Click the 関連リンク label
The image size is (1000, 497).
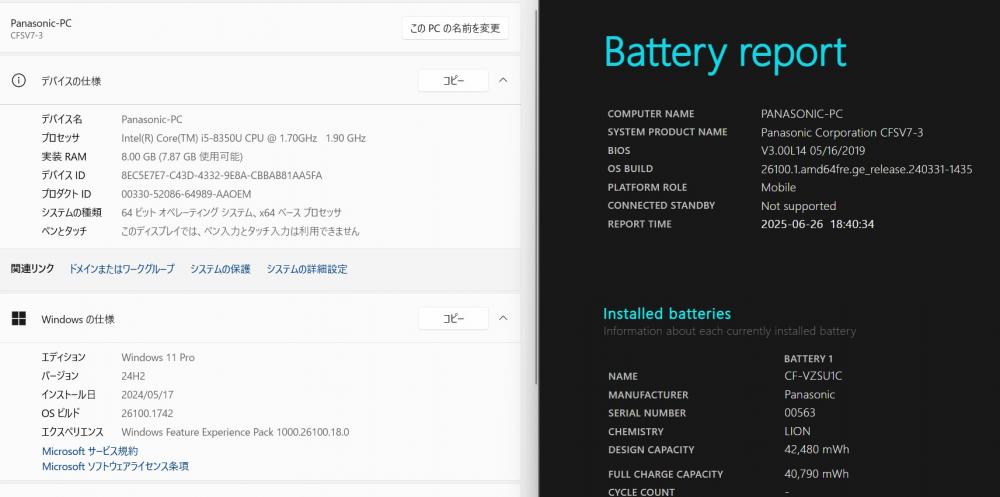(x=33, y=269)
